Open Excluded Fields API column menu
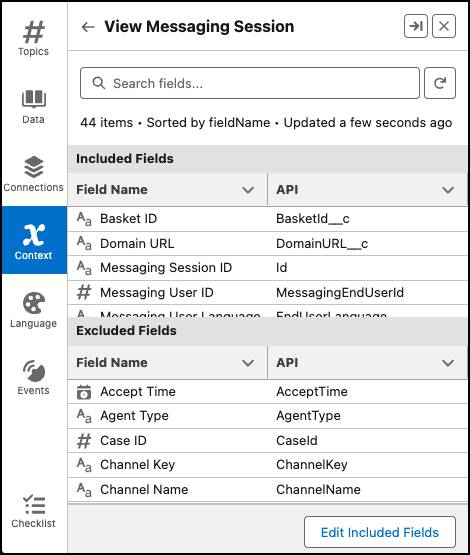 tap(448, 363)
